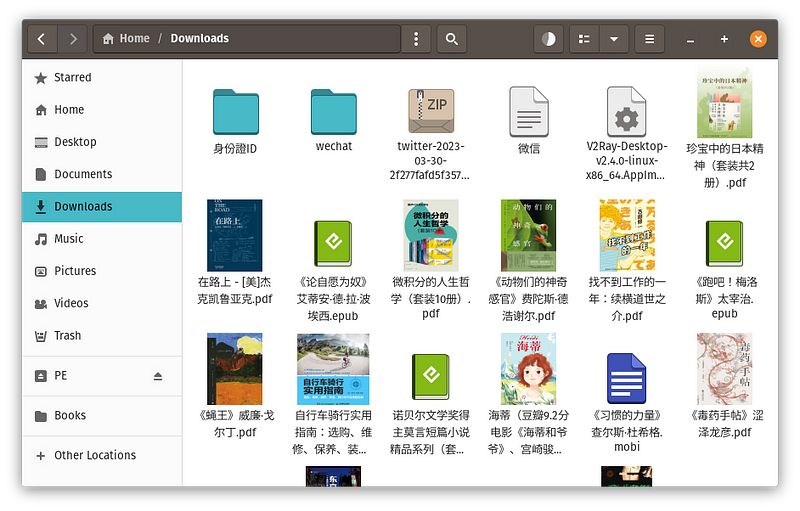Viewport: 800px width, 511px height.
Task: Open the three-dot path options menu
Action: coord(416,39)
